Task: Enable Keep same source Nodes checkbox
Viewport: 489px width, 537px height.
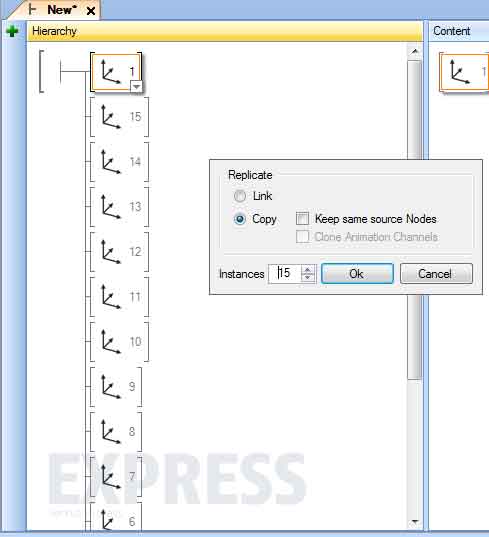Action: click(302, 219)
